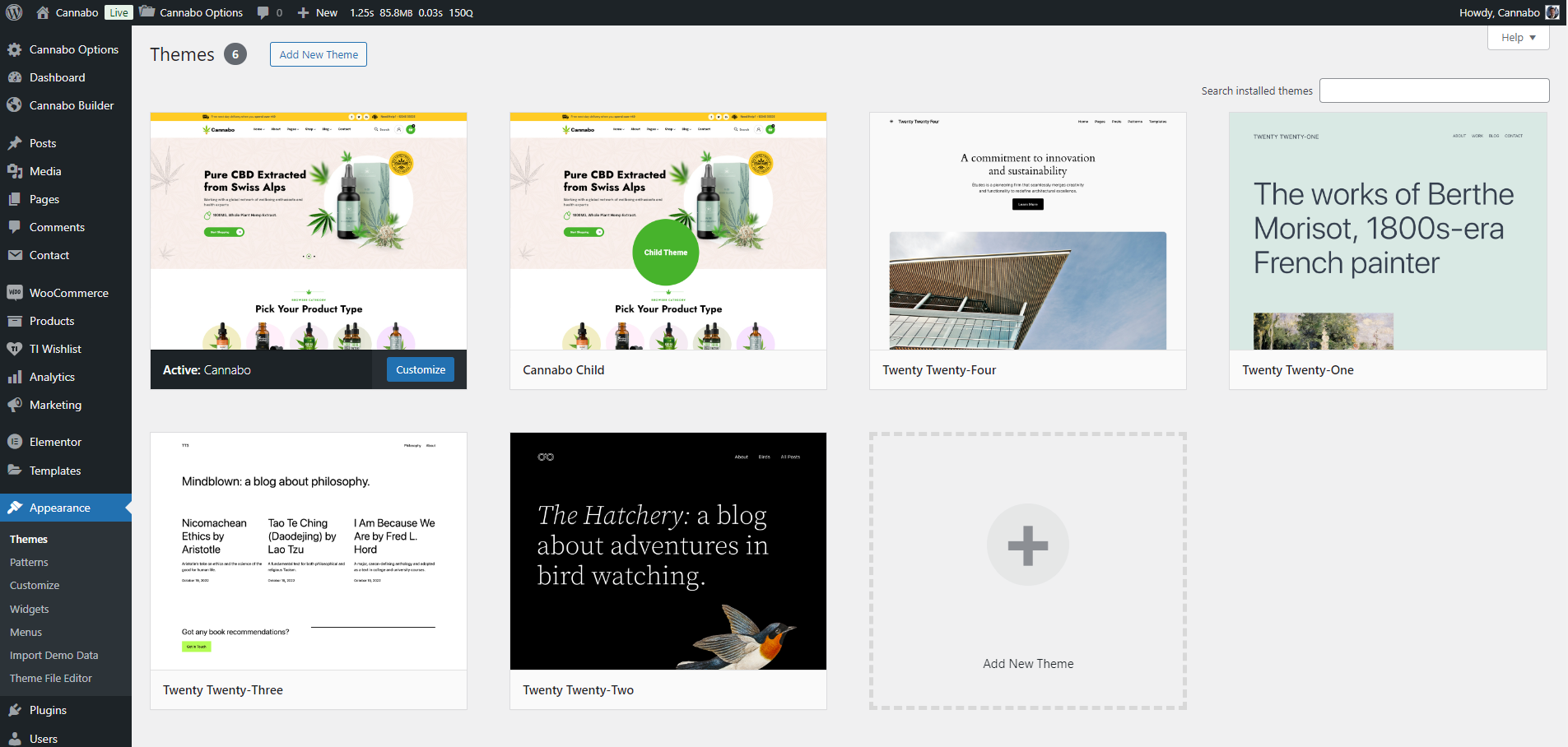1568x747 pixels.
Task: Click the Posts pin icon
Action: pyautogui.click(x=15, y=143)
